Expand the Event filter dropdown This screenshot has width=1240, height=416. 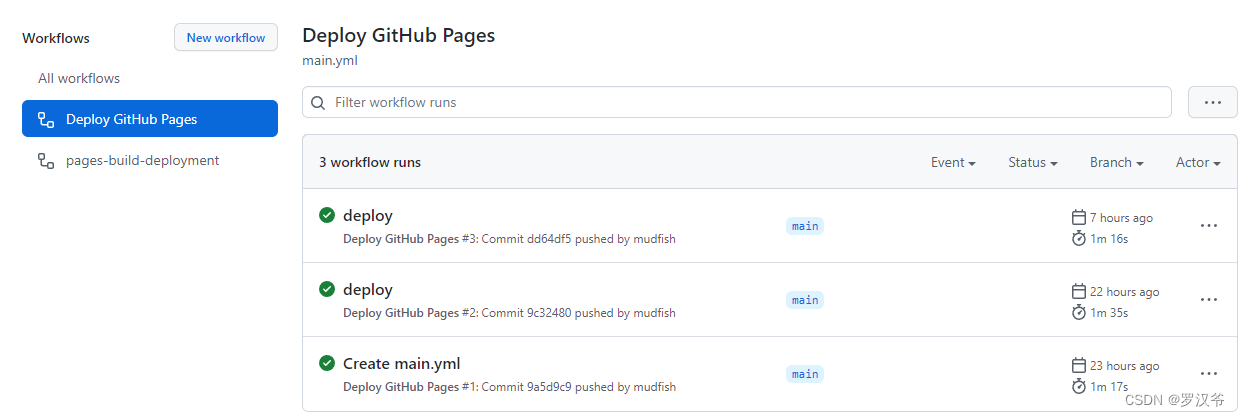952,162
